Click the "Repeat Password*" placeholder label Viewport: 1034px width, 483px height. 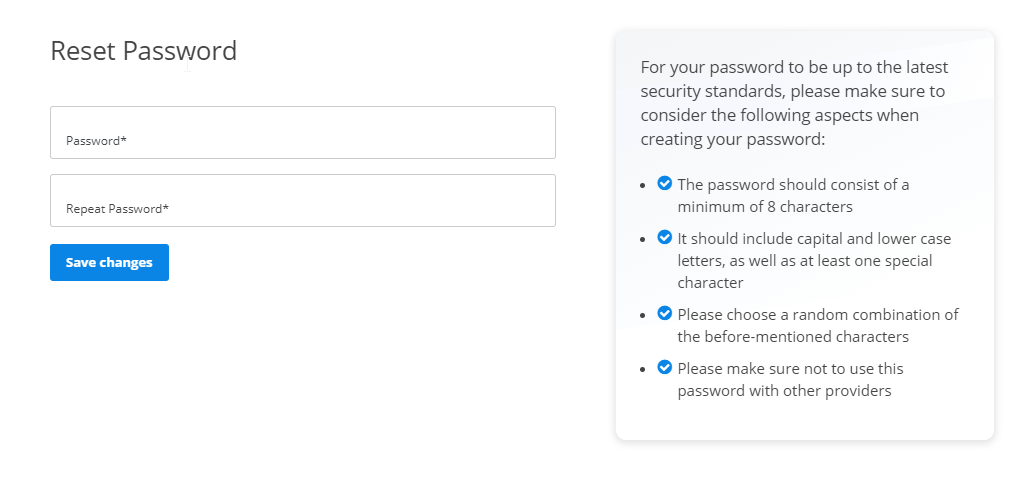point(117,209)
